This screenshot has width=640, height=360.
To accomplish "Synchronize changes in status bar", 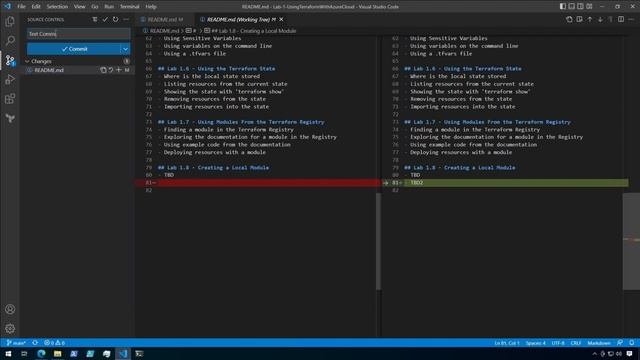I will click(x=35, y=343).
